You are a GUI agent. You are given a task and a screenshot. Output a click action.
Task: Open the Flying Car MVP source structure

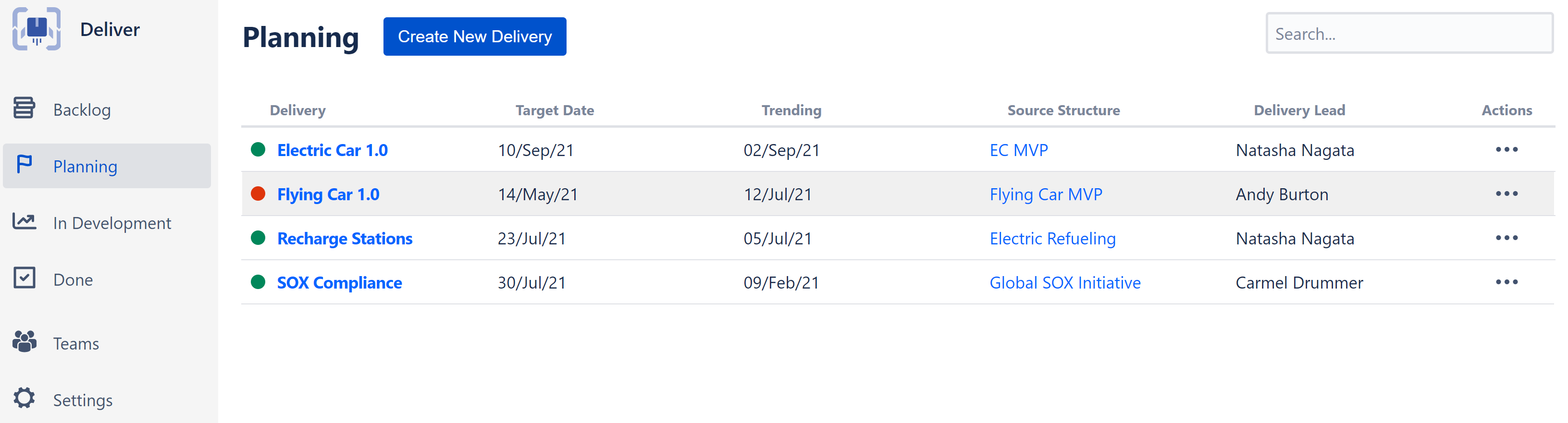tap(1046, 194)
